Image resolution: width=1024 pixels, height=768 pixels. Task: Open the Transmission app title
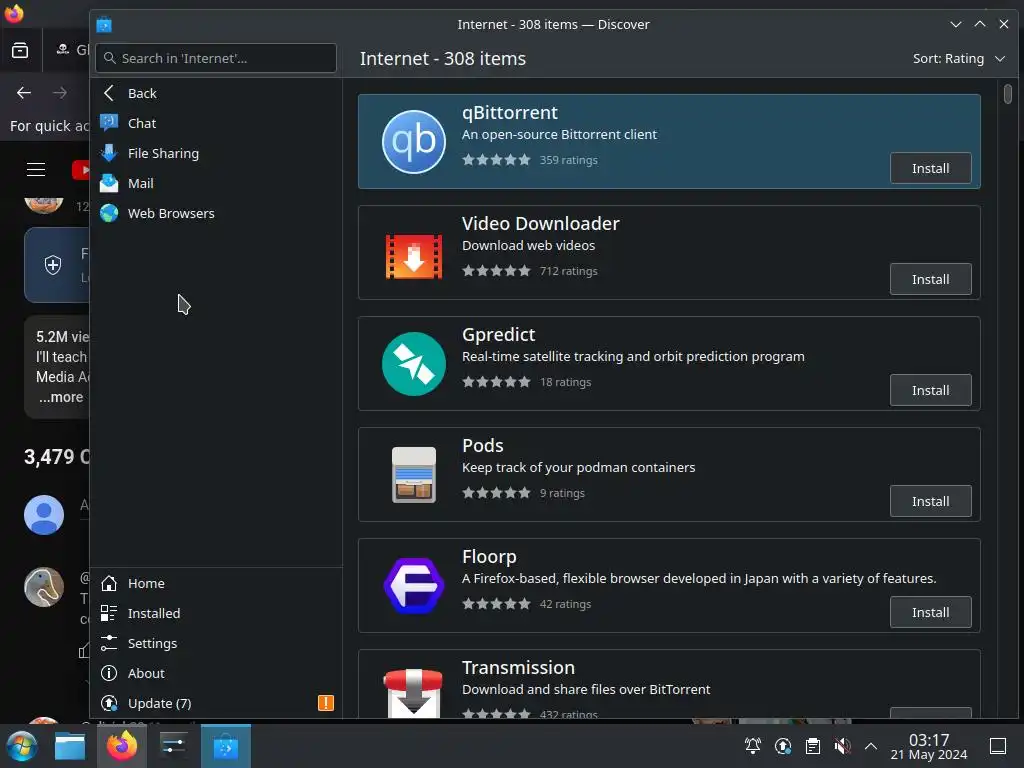click(x=519, y=668)
